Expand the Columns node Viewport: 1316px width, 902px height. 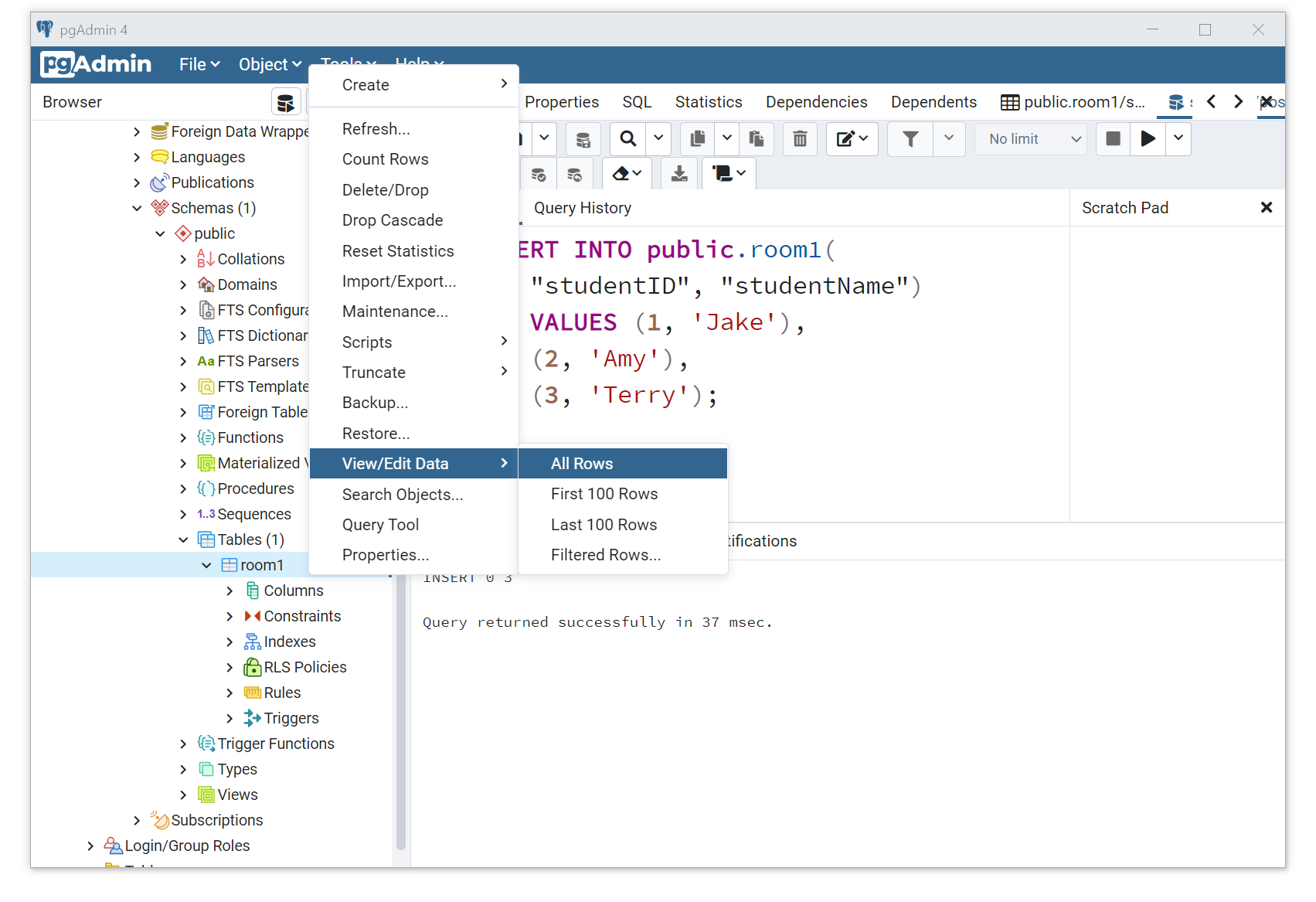pos(230,591)
